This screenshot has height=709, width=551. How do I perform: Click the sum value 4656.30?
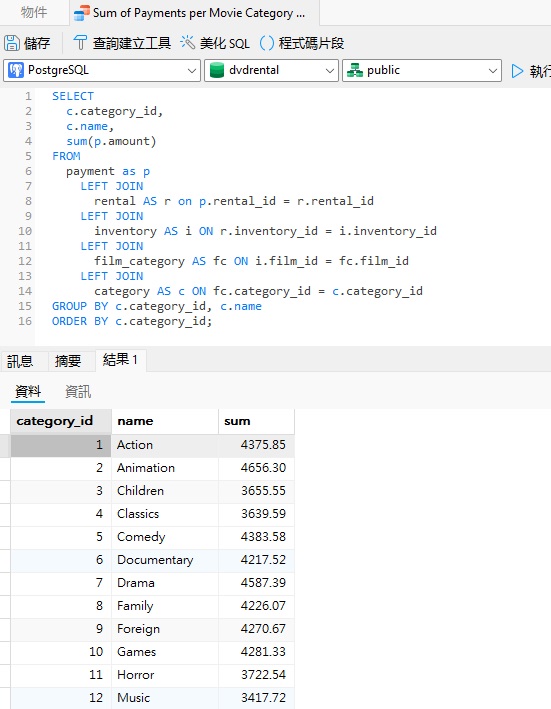point(256,468)
